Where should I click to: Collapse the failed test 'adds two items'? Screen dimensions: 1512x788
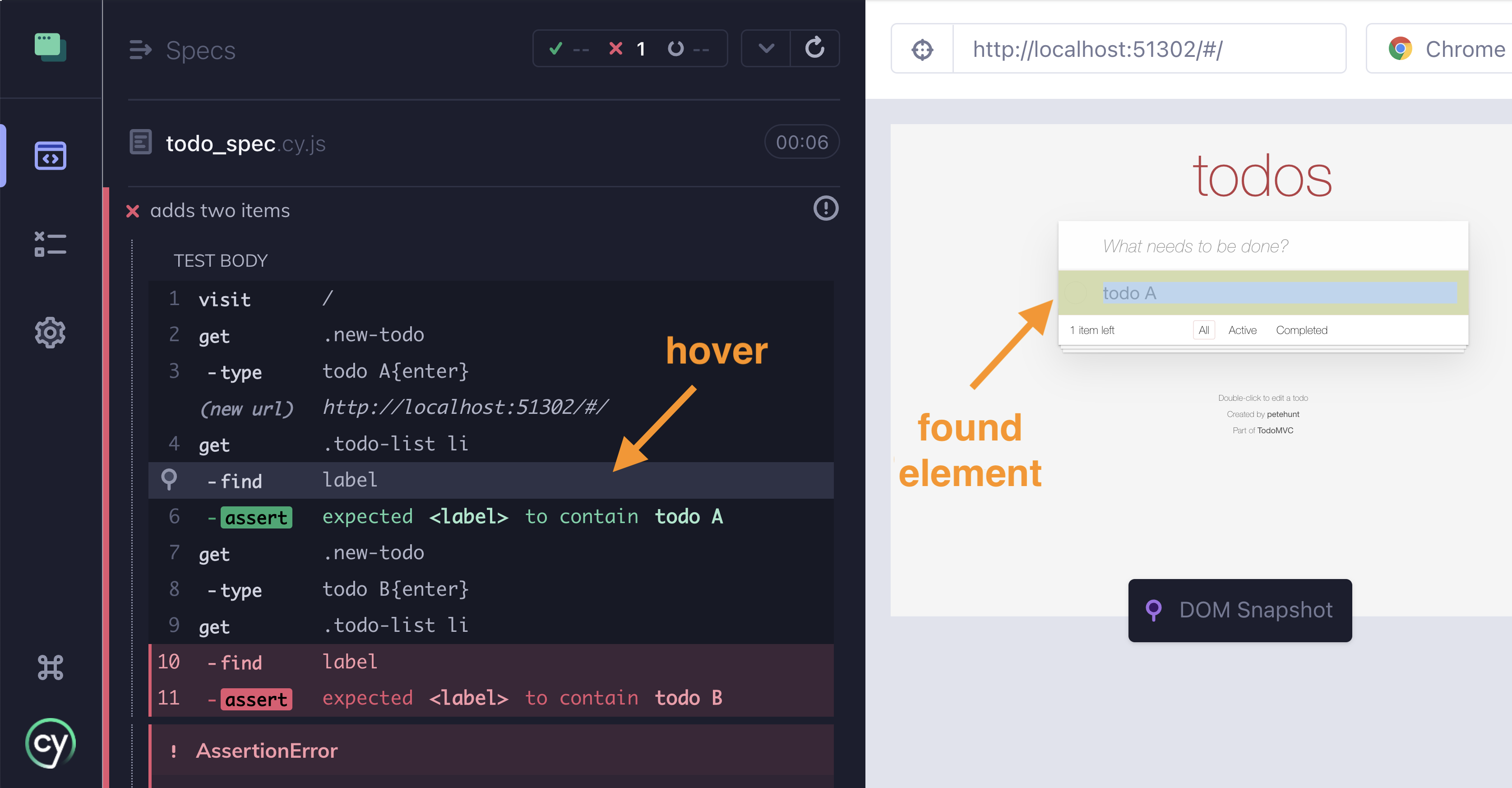pyautogui.click(x=220, y=211)
